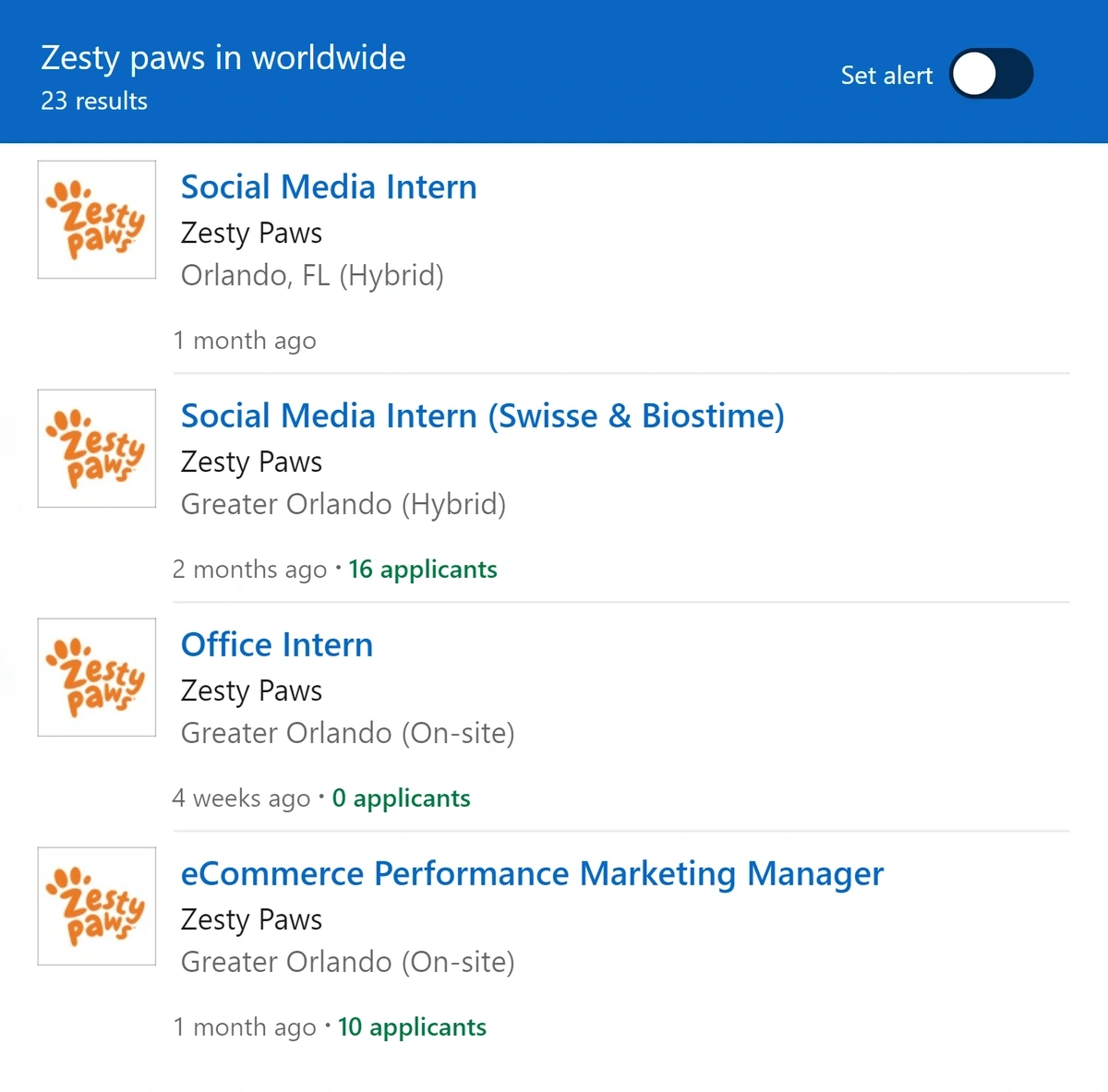This screenshot has width=1108, height=1092.
Task: Click the 23 results count
Action: pos(94,102)
